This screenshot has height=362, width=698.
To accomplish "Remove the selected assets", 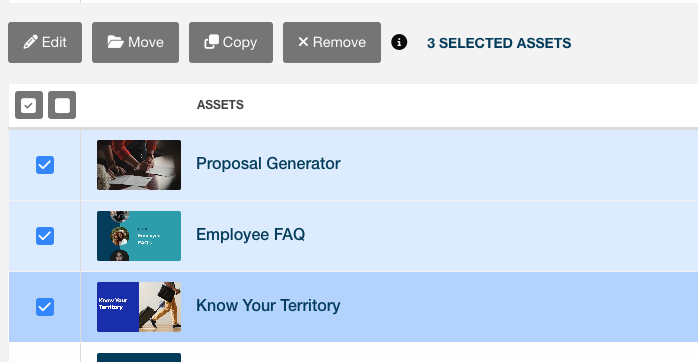I will pyautogui.click(x=332, y=42).
